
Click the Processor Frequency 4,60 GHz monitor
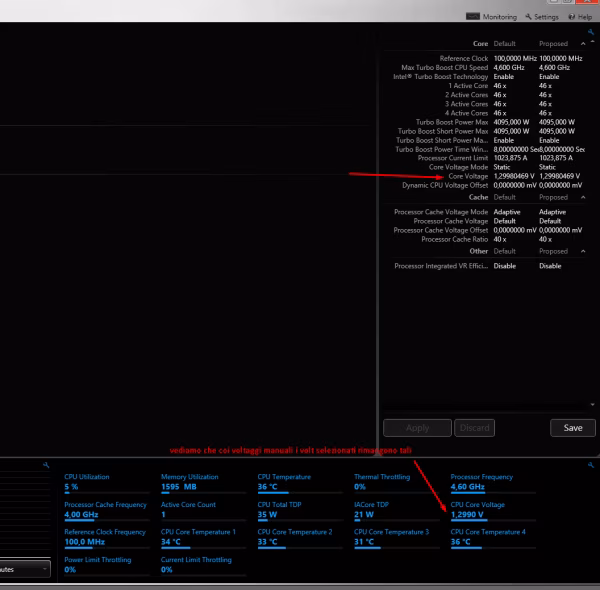(x=493, y=483)
